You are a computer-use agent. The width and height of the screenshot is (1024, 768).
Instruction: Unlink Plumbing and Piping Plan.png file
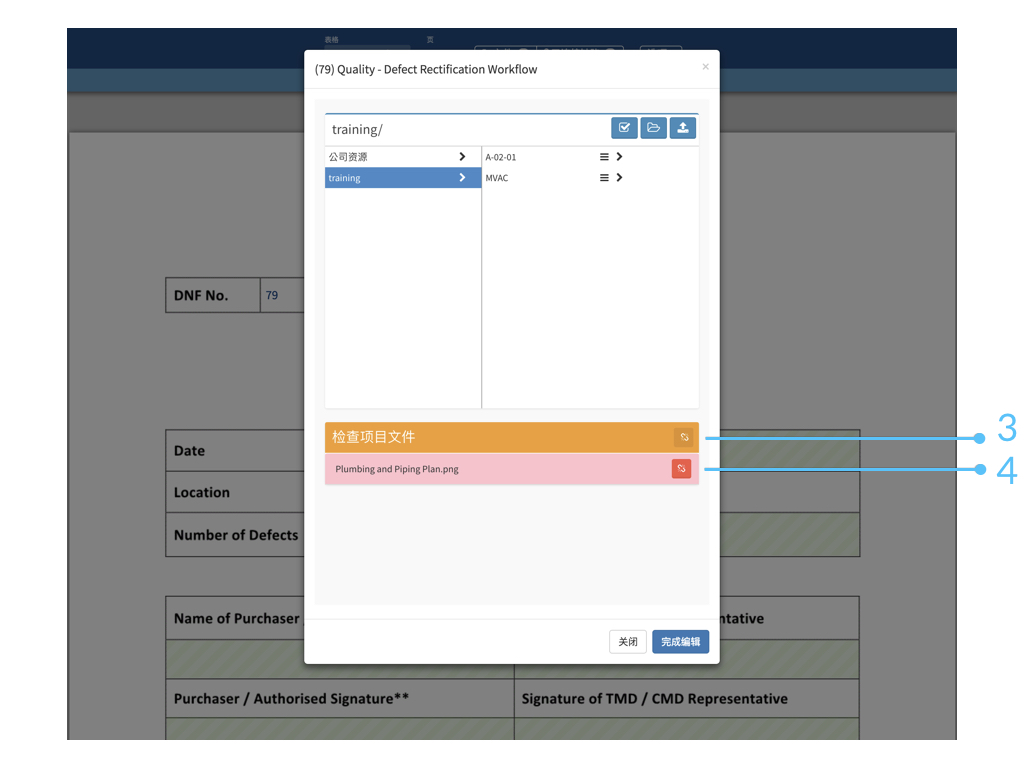(x=681, y=469)
